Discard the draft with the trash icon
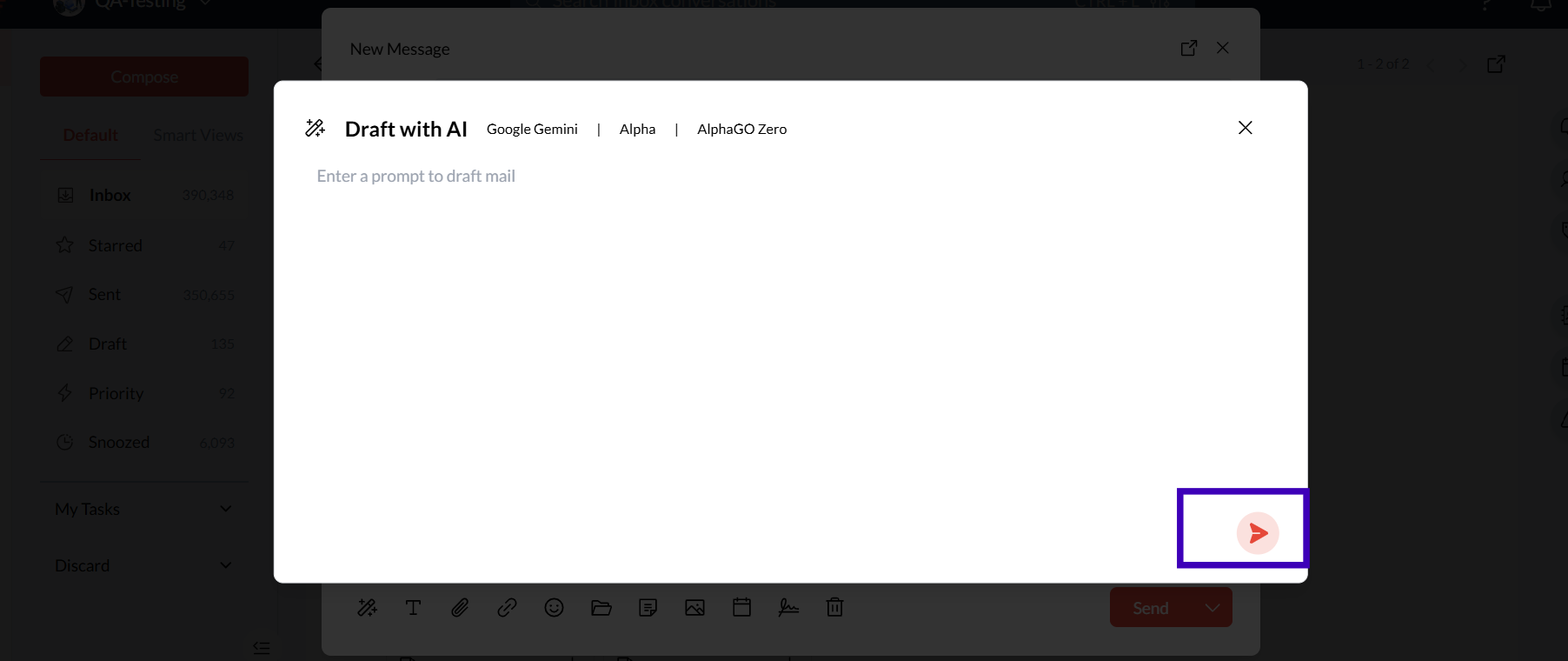The width and height of the screenshot is (1568, 661). click(x=834, y=607)
